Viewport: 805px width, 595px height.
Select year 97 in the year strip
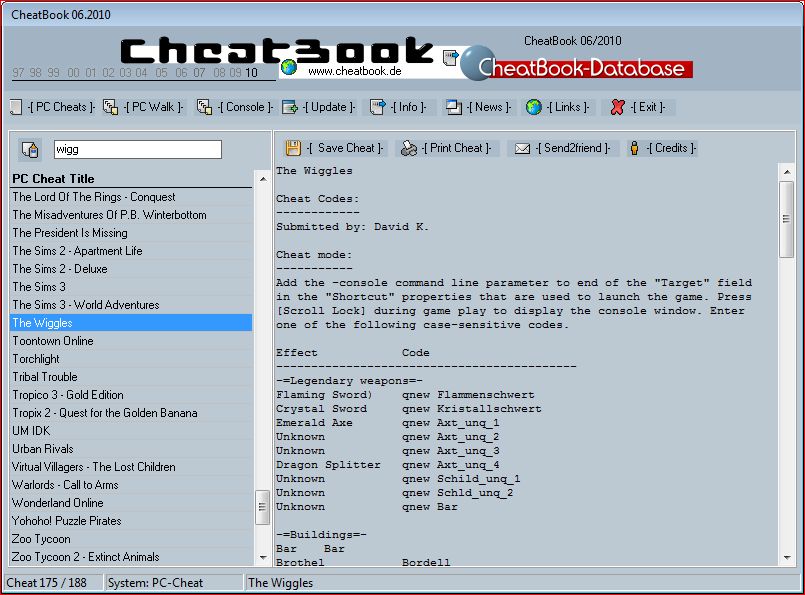[18, 73]
